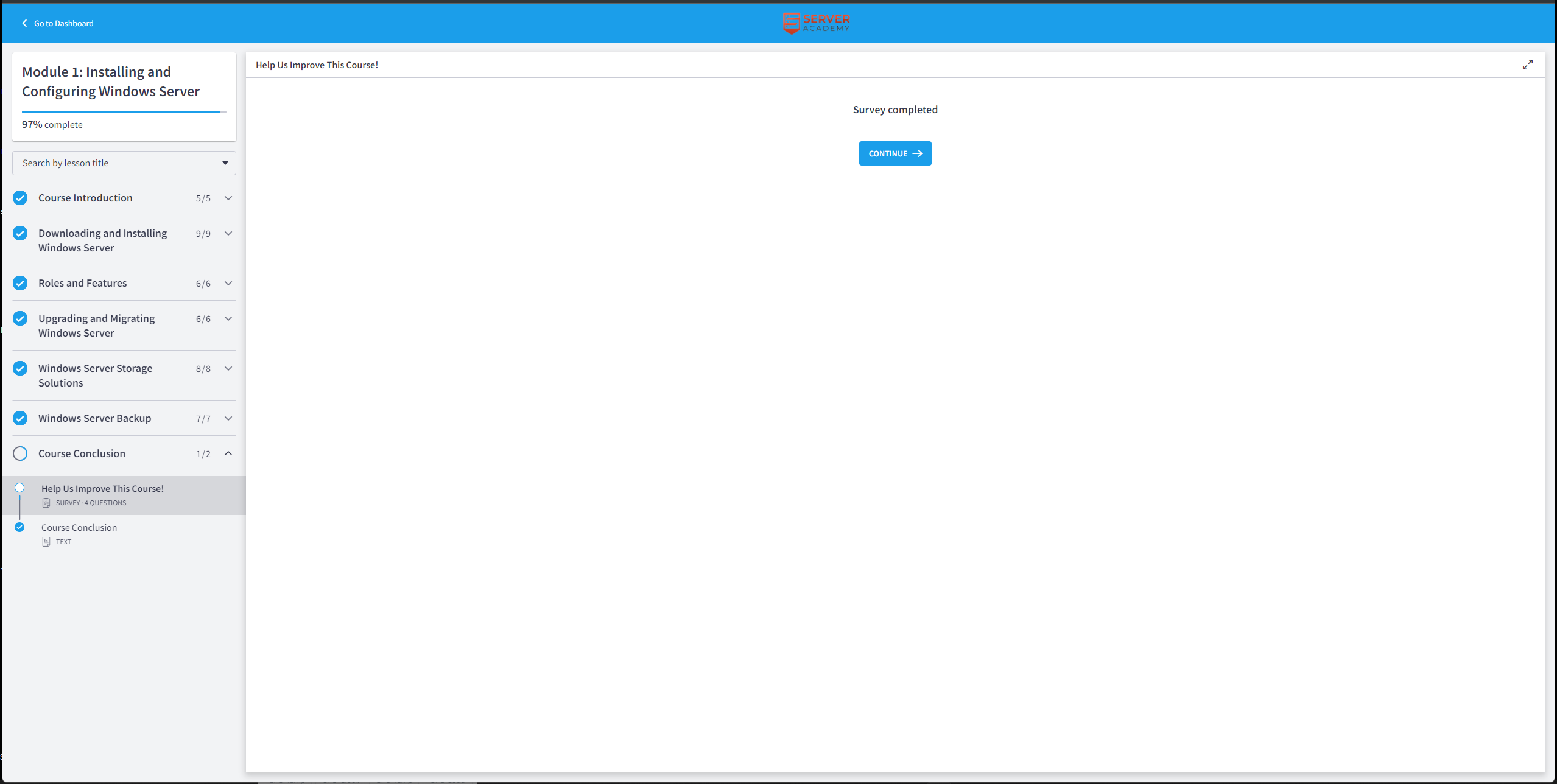
Task: Click the fullscreen expand icon
Action: pos(1527,65)
